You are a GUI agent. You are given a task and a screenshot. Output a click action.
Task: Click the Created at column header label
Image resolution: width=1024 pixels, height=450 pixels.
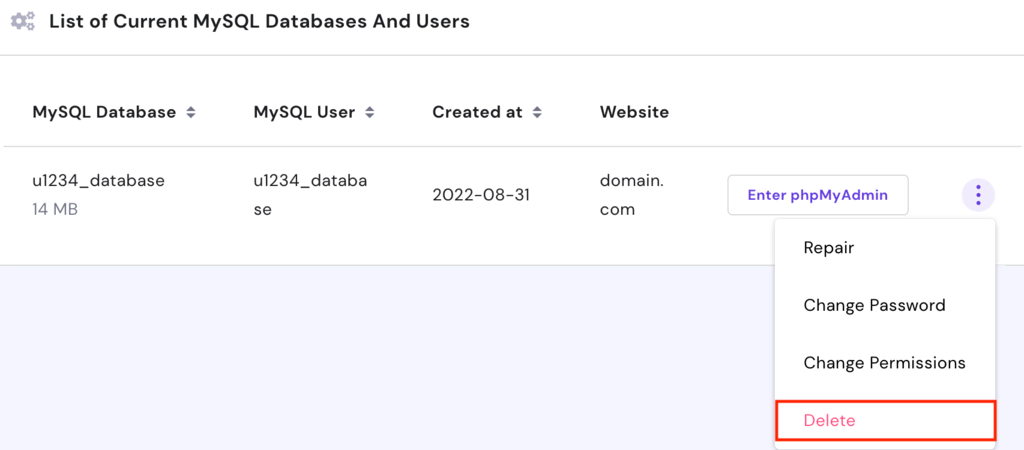pyautogui.click(x=477, y=112)
